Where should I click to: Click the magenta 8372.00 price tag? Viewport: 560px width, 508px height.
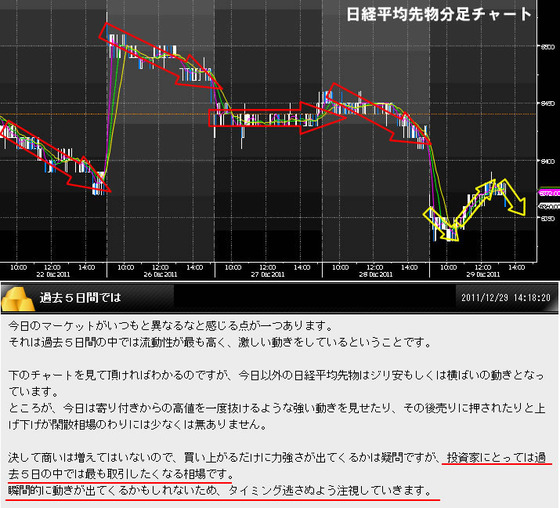(550, 193)
